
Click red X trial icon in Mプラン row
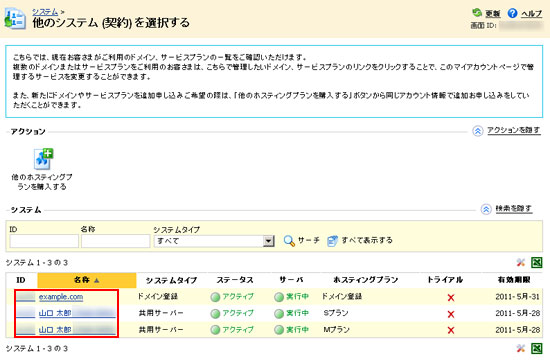tap(451, 330)
